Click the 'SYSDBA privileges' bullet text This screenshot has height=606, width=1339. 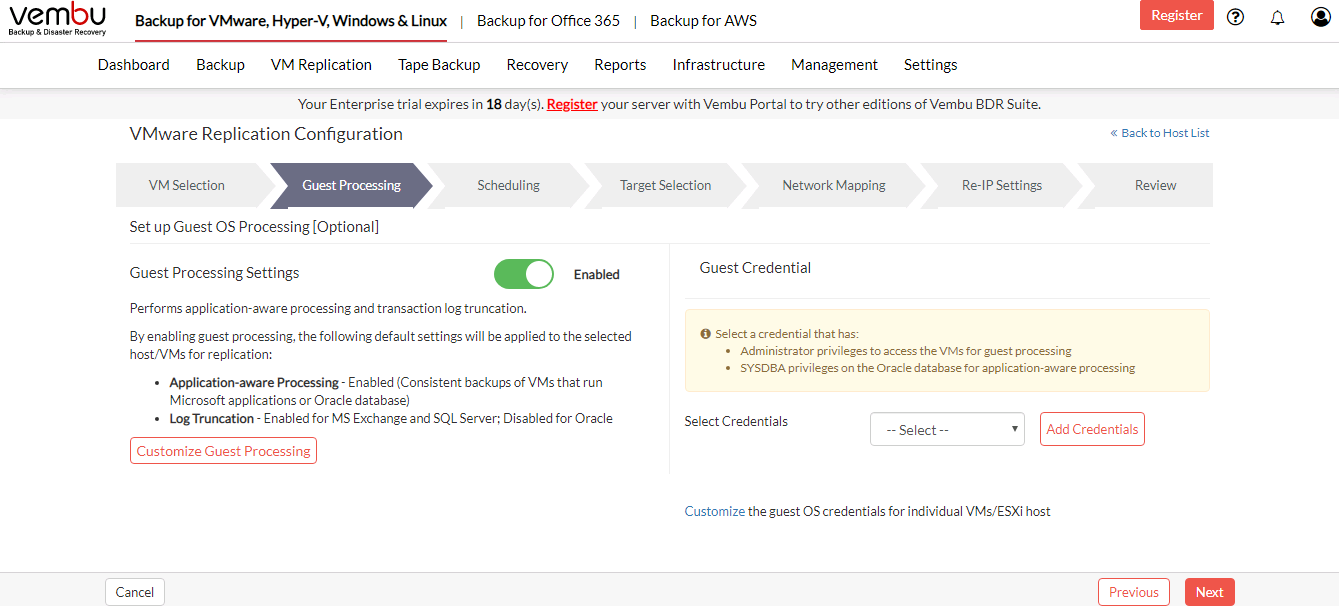pos(938,368)
